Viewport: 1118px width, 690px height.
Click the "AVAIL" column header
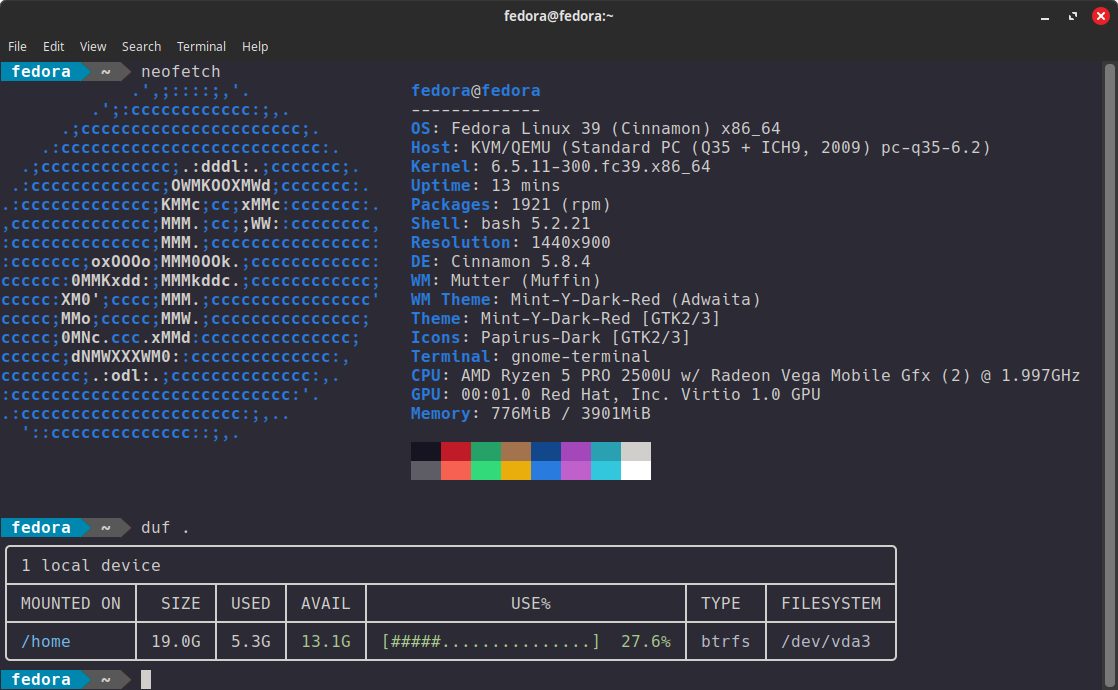pos(325,604)
